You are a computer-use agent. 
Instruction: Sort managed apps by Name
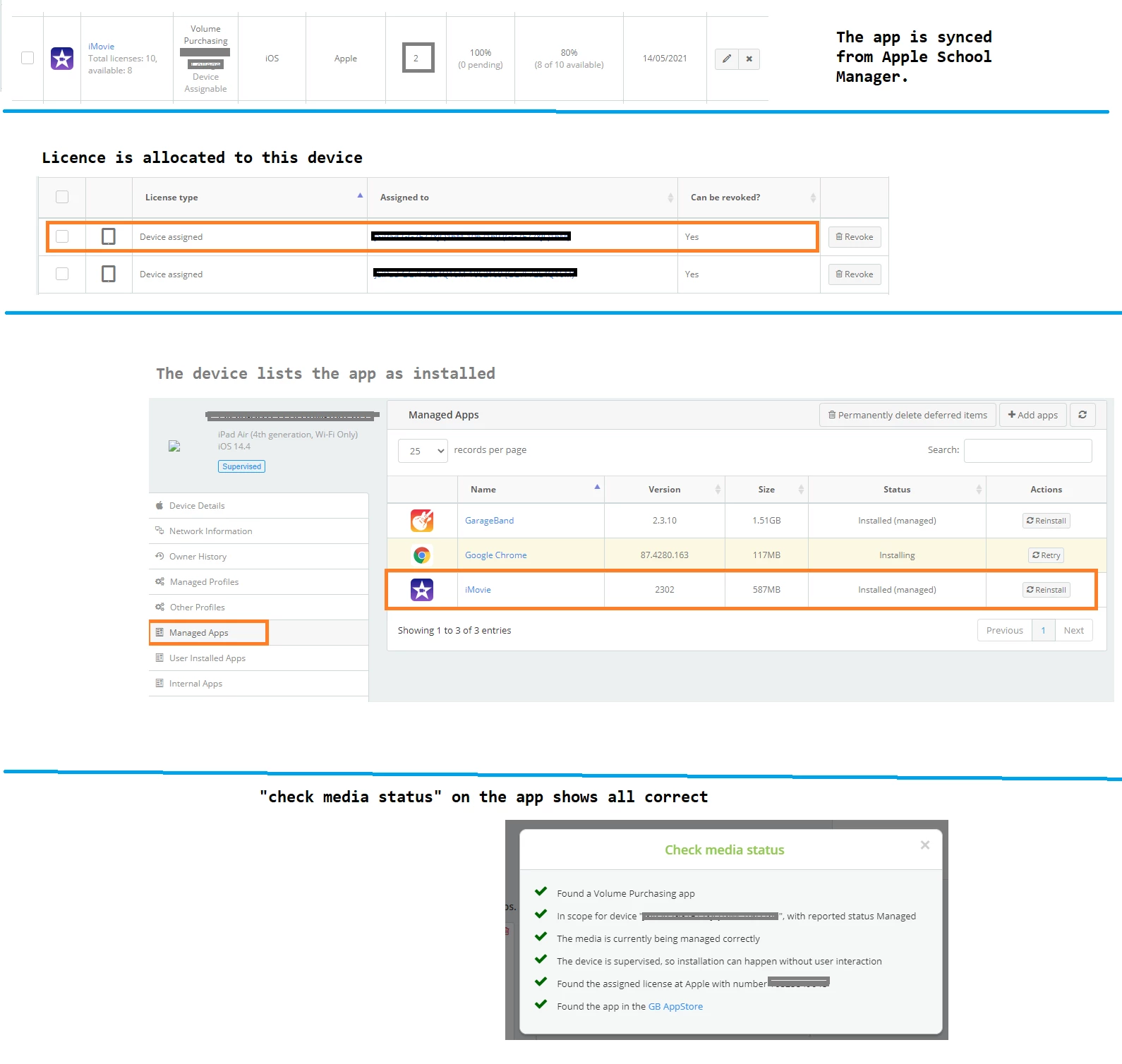531,490
